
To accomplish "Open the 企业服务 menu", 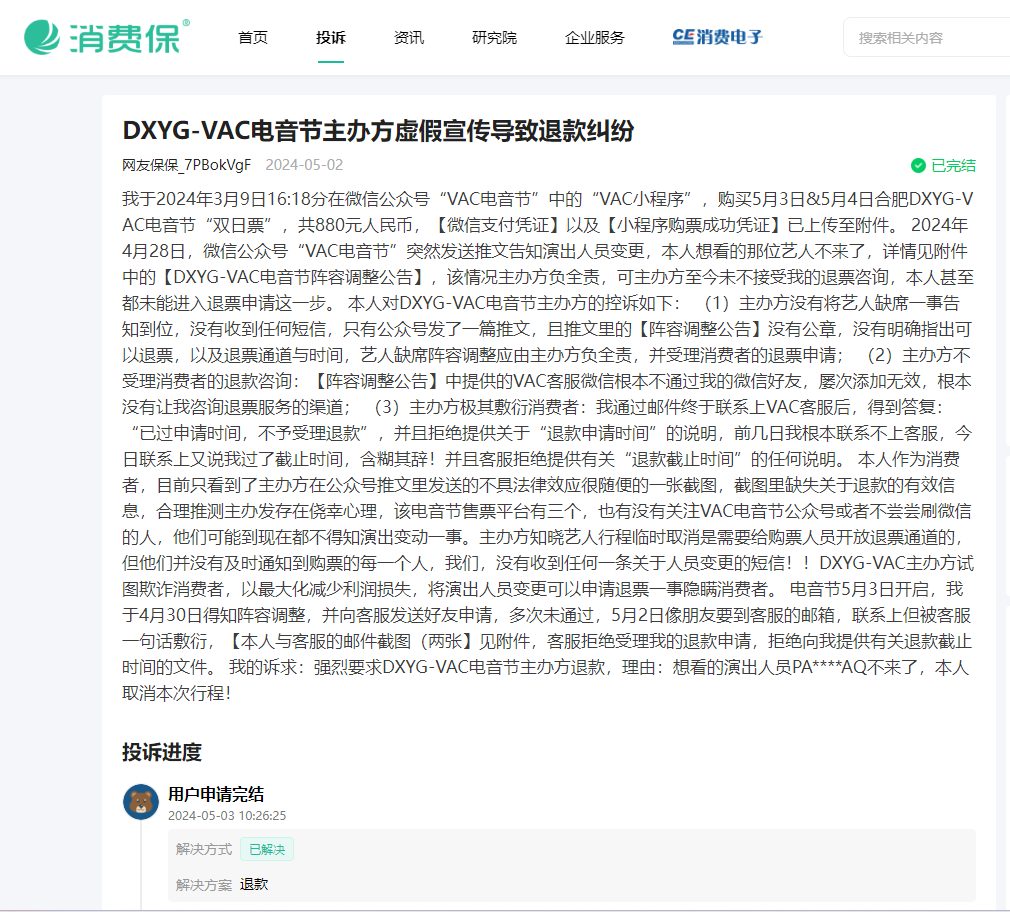I will pos(594,38).
